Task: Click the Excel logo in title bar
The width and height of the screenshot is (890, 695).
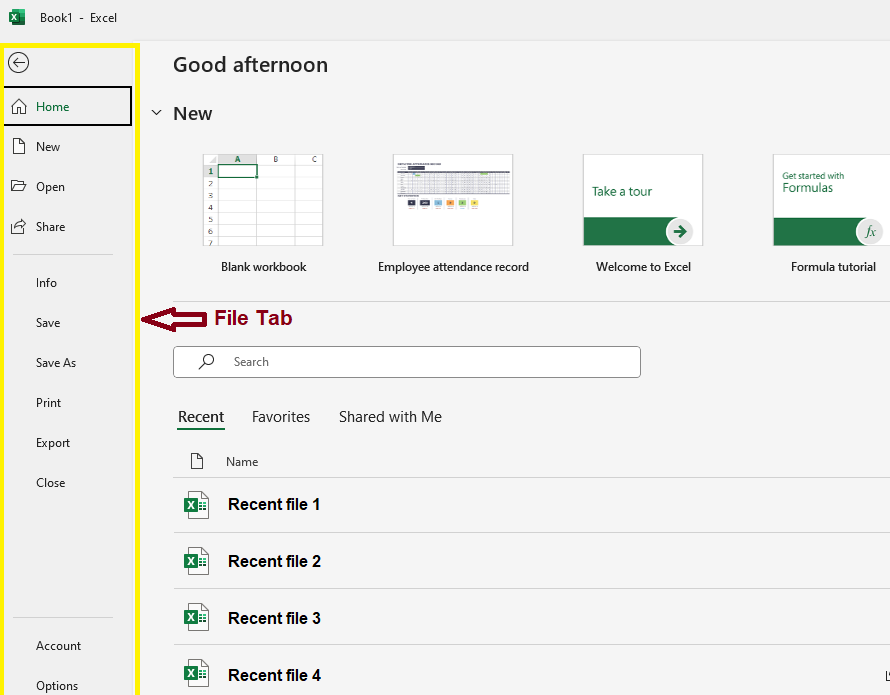Action: [16, 17]
